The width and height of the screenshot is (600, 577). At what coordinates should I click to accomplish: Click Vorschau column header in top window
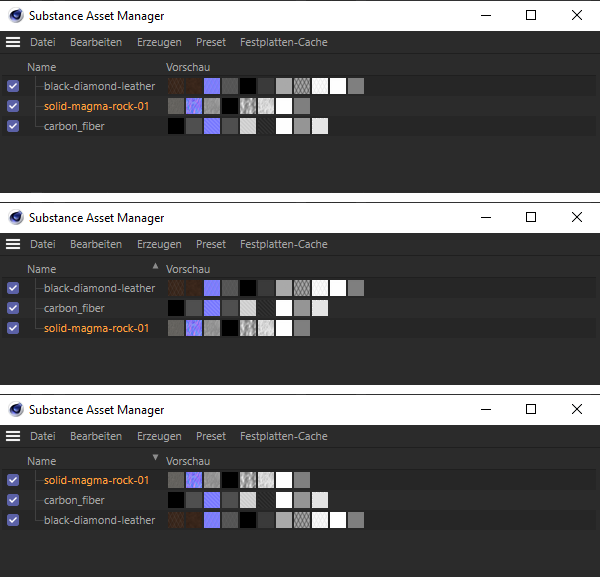(188, 67)
